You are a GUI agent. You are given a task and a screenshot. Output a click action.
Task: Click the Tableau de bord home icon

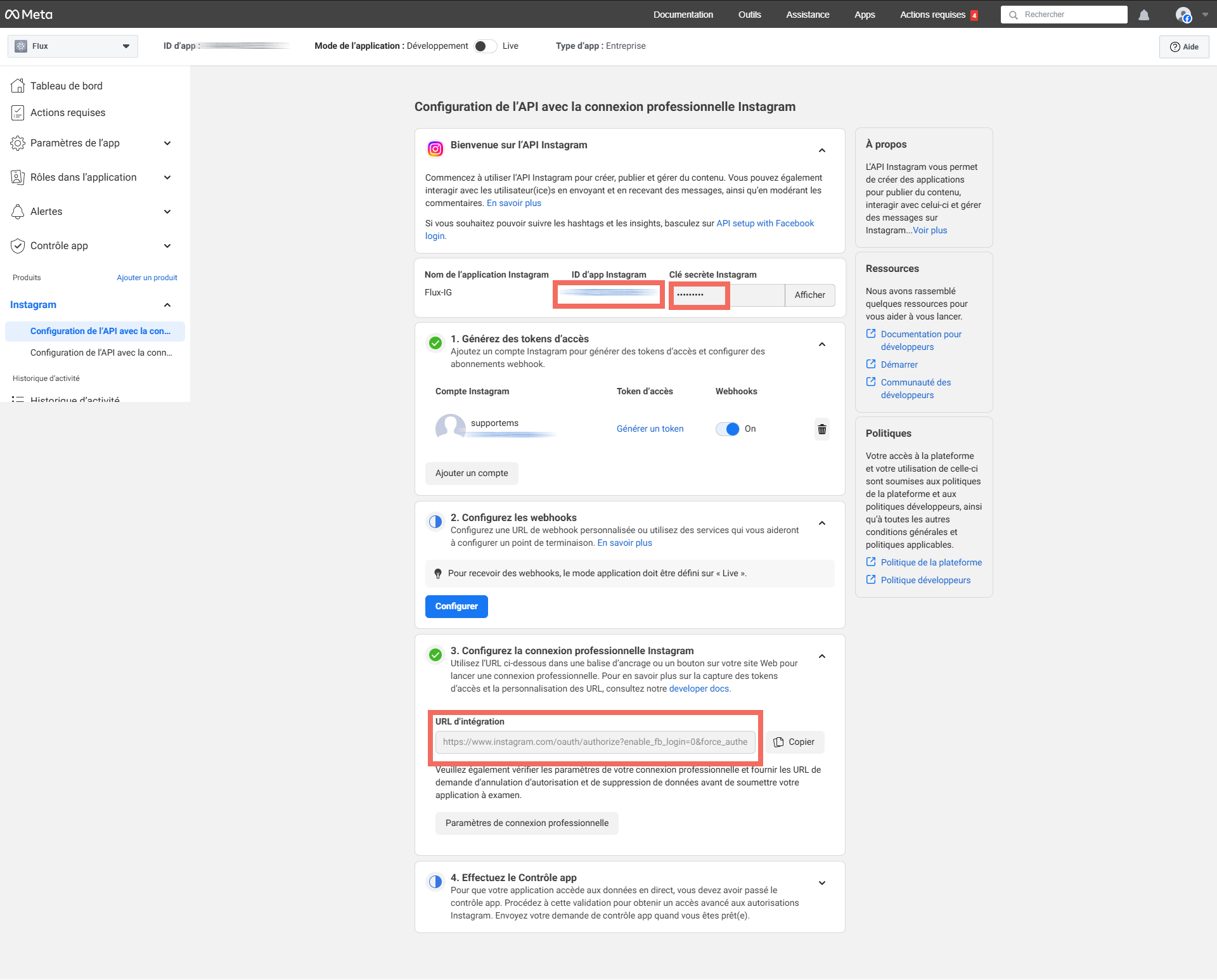[x=18, y=86]
